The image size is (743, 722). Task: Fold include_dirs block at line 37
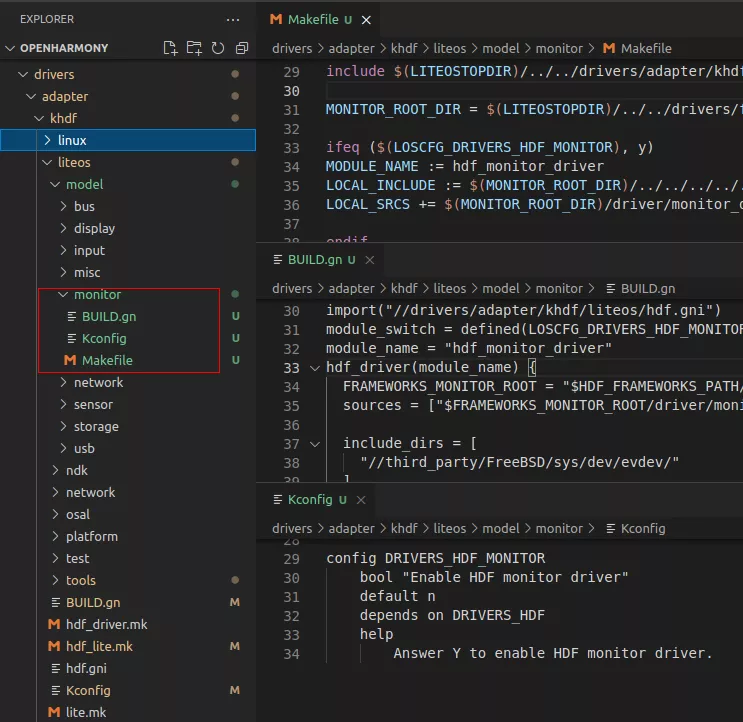[315, 444]
